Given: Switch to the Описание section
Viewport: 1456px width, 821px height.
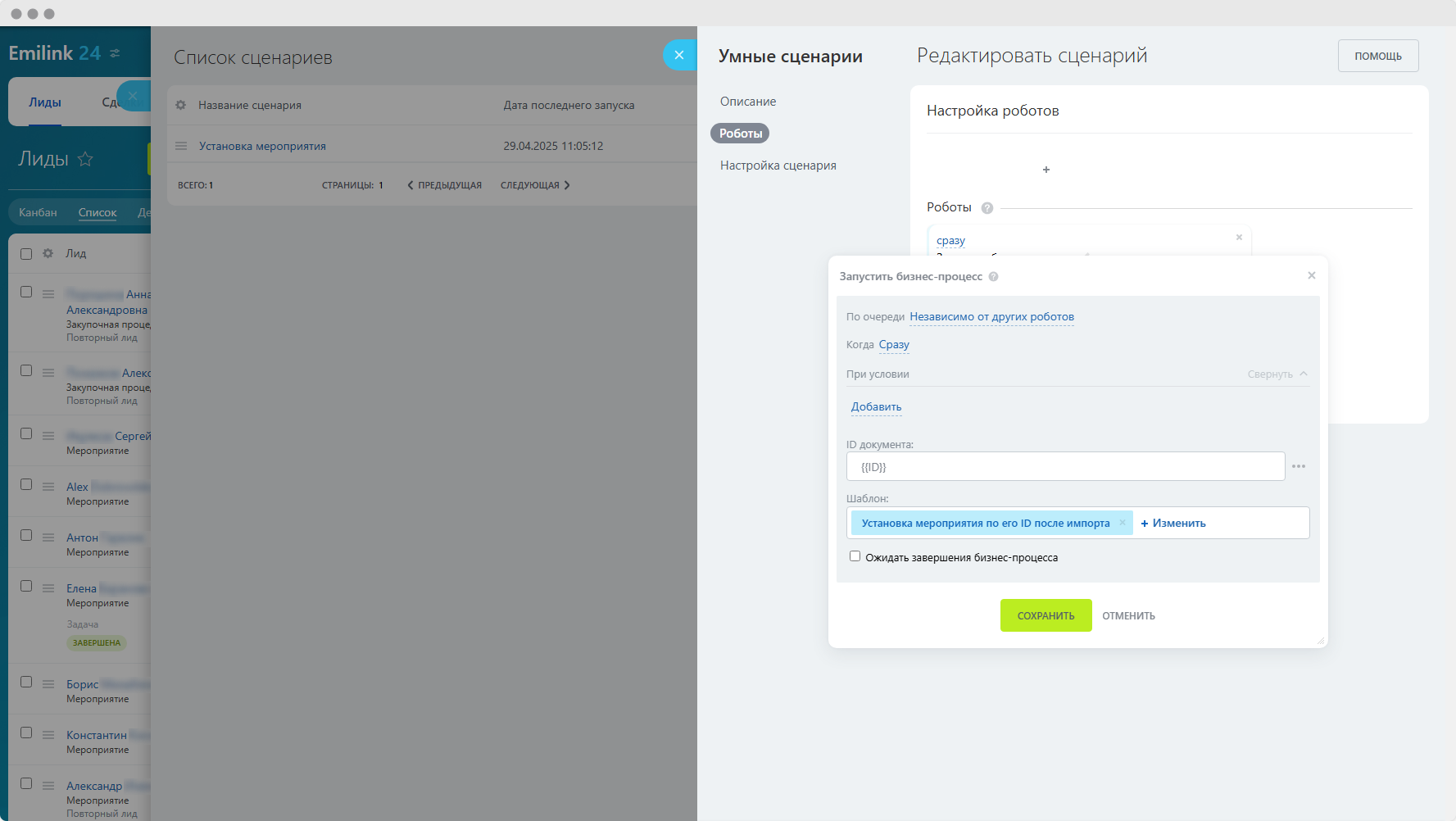Looking at the screenshot, I should click(748, 102).
